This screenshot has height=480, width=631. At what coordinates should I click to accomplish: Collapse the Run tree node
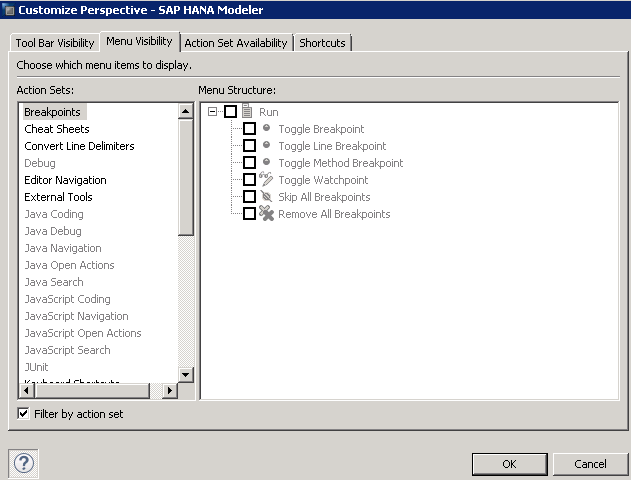pos(212,112)
